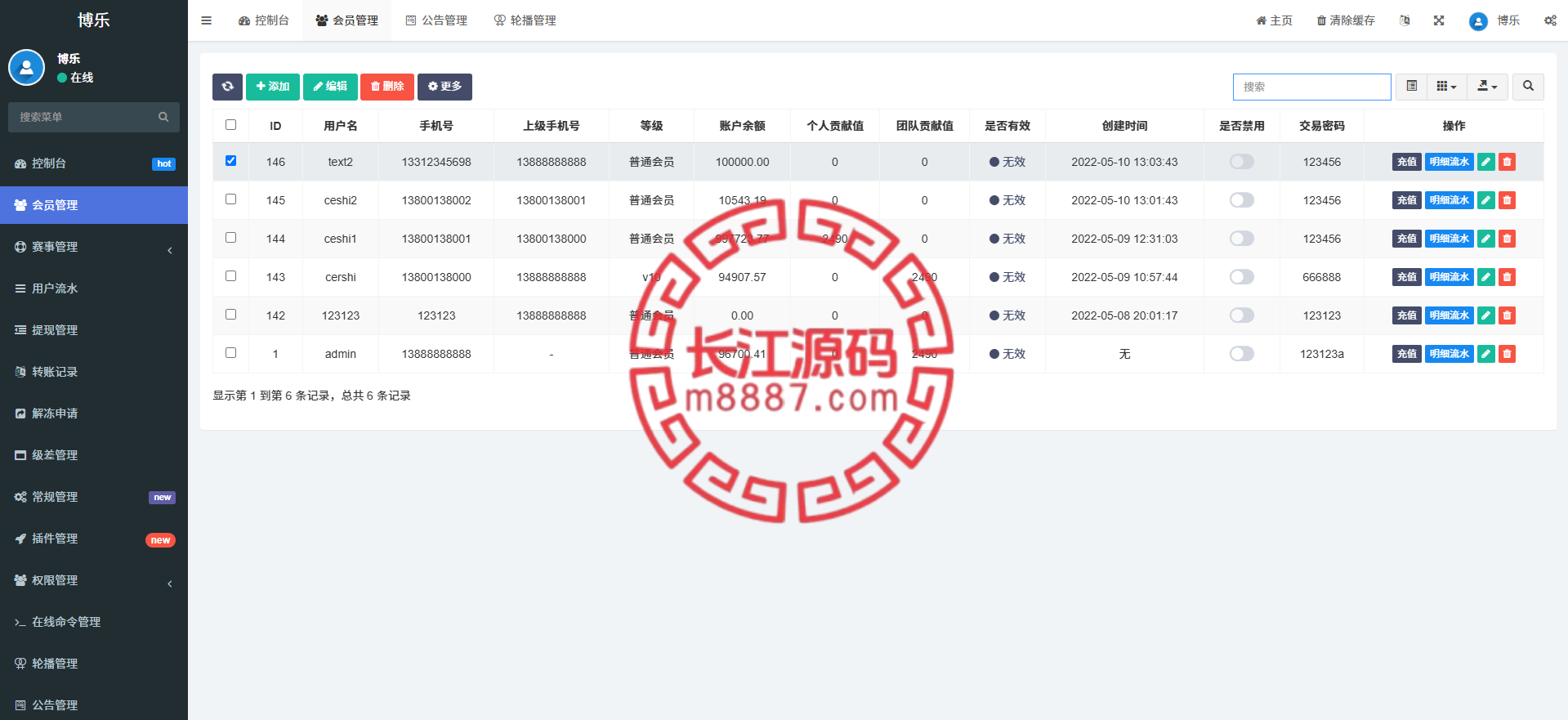Delete row 143 with red trash icon
Viewport: 1568px width, 720px height.
[1508, 277]
